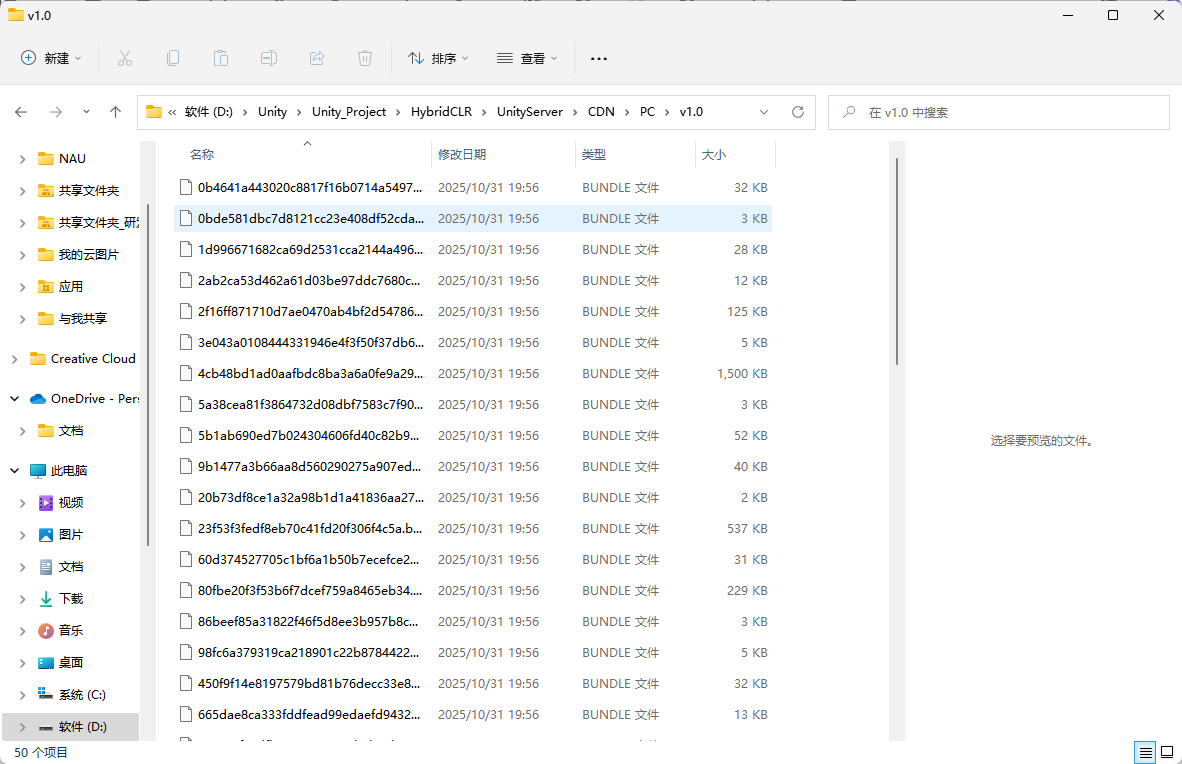This screenshot has width=1182, height=764.
Task: Open the 排序 sort dropdown
Action: coord(438,58)
